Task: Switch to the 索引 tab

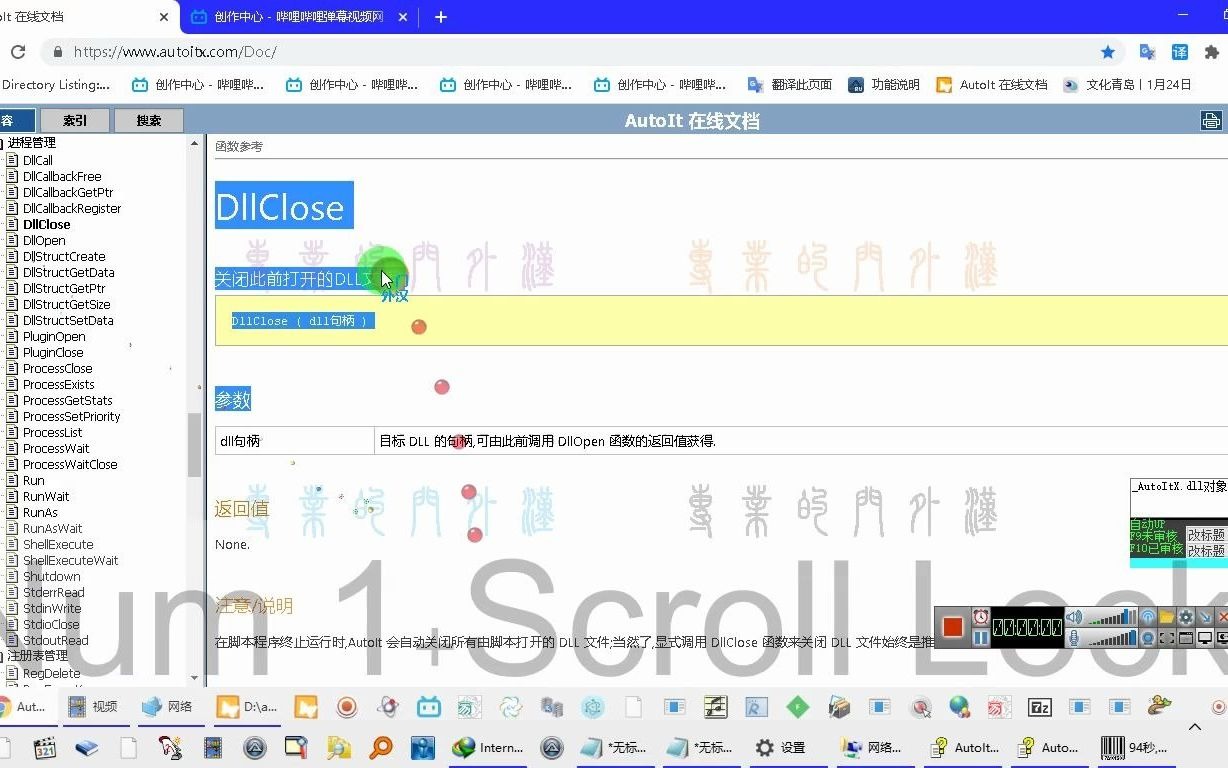Action: tap(75, 120)
